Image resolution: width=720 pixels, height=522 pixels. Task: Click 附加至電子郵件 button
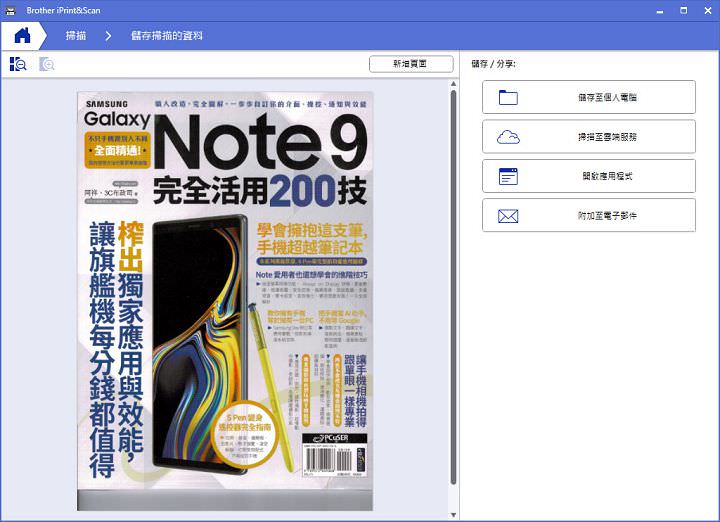[x=589, y=215]
